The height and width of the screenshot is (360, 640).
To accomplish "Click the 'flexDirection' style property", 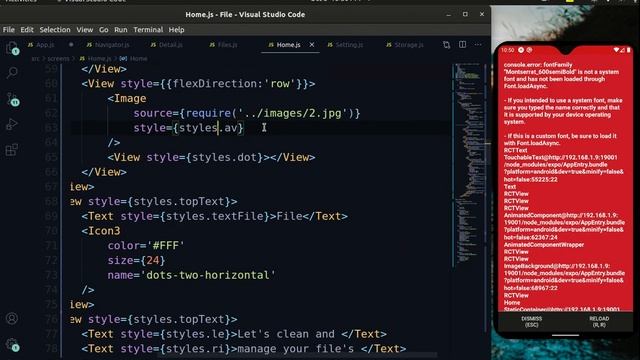I will tap(214, 84).
